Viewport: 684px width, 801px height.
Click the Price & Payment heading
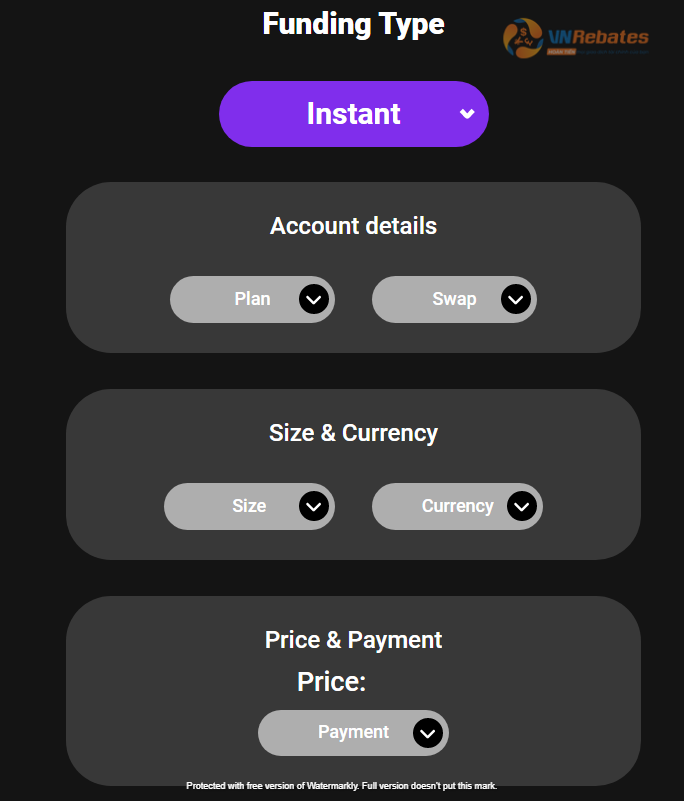tap(353, 640)
